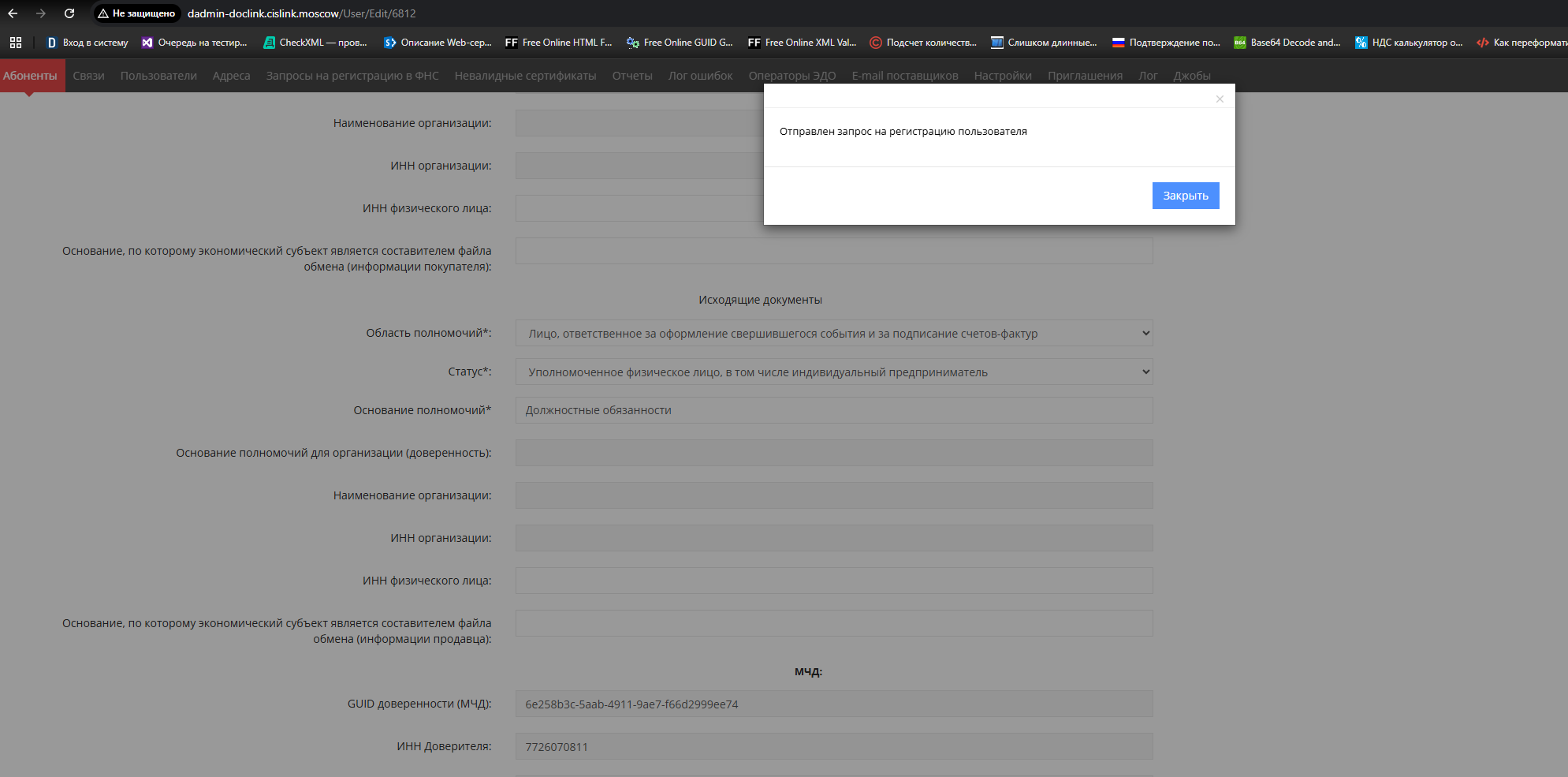
Task: Open 'CheckXML — пров...' bookmark
Action: coord(315,43)
